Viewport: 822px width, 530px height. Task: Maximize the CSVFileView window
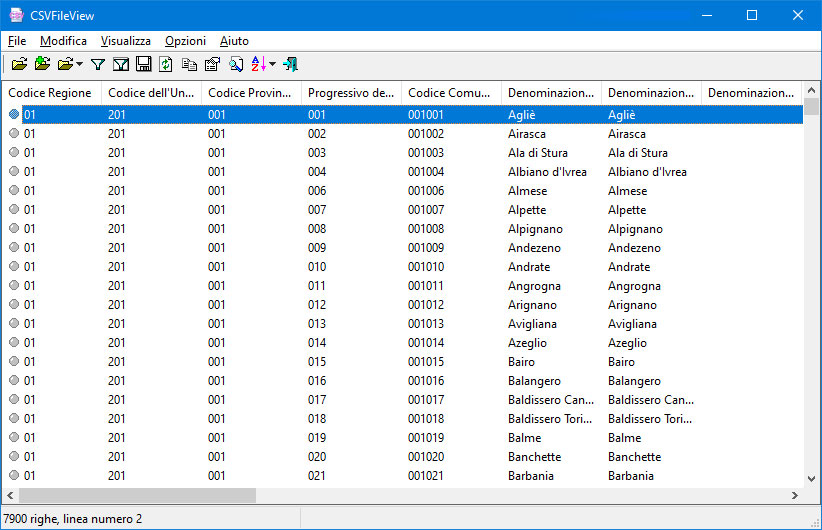point(752,15)
